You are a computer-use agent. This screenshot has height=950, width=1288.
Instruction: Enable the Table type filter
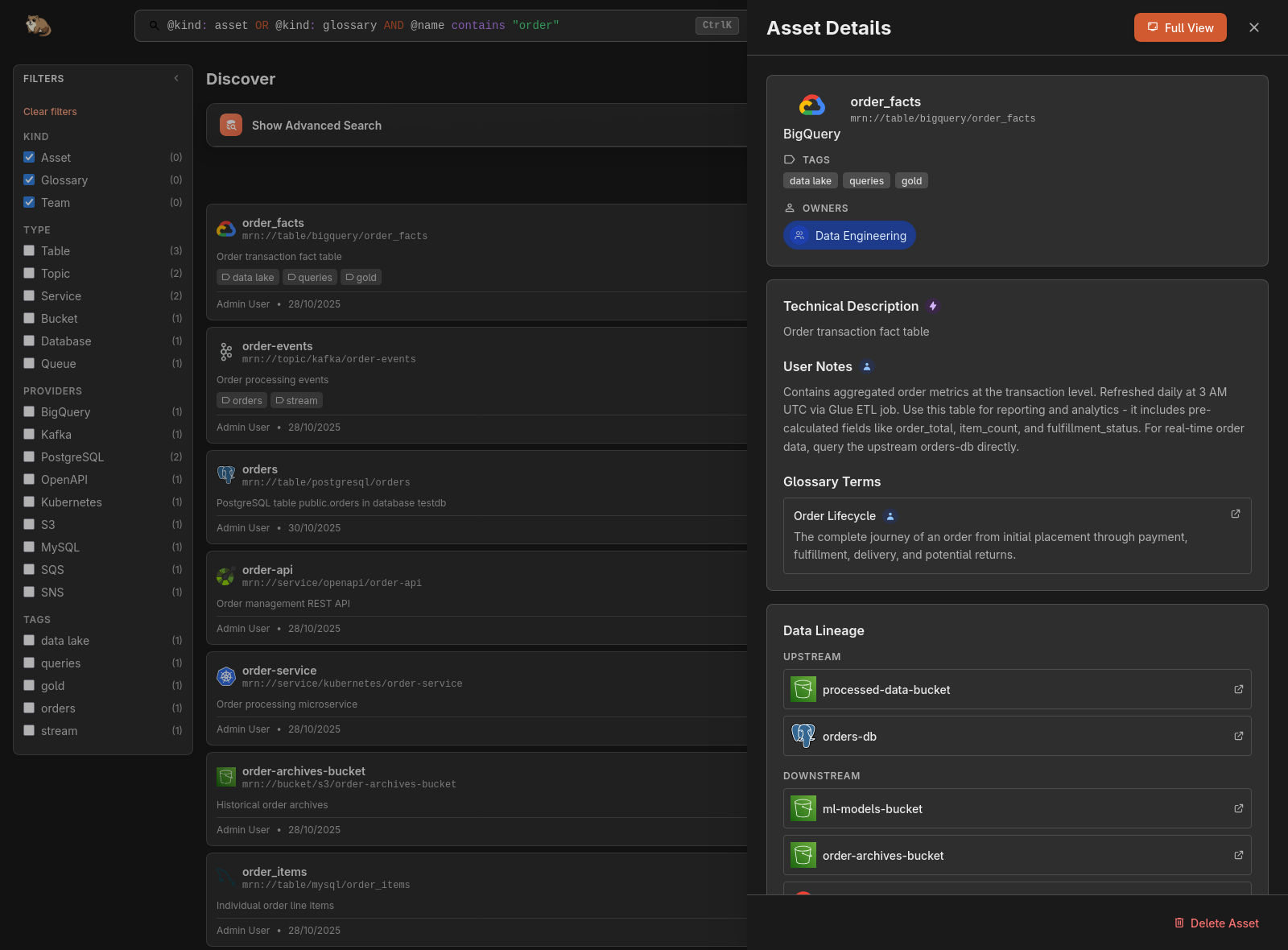coord(30,251)
